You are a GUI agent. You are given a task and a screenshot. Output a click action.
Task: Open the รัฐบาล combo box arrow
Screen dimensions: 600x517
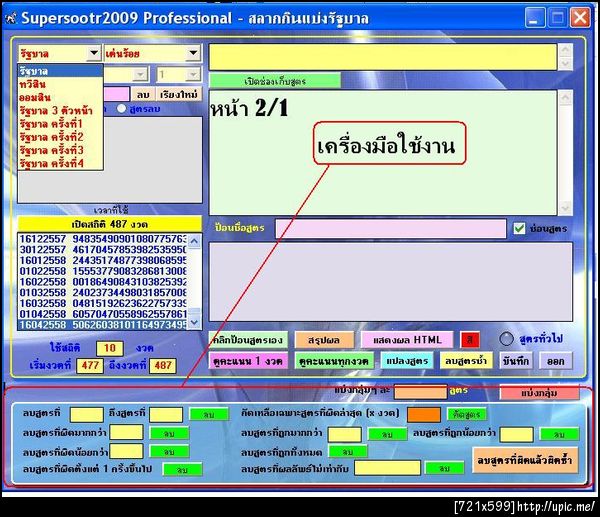pos(93,53)
